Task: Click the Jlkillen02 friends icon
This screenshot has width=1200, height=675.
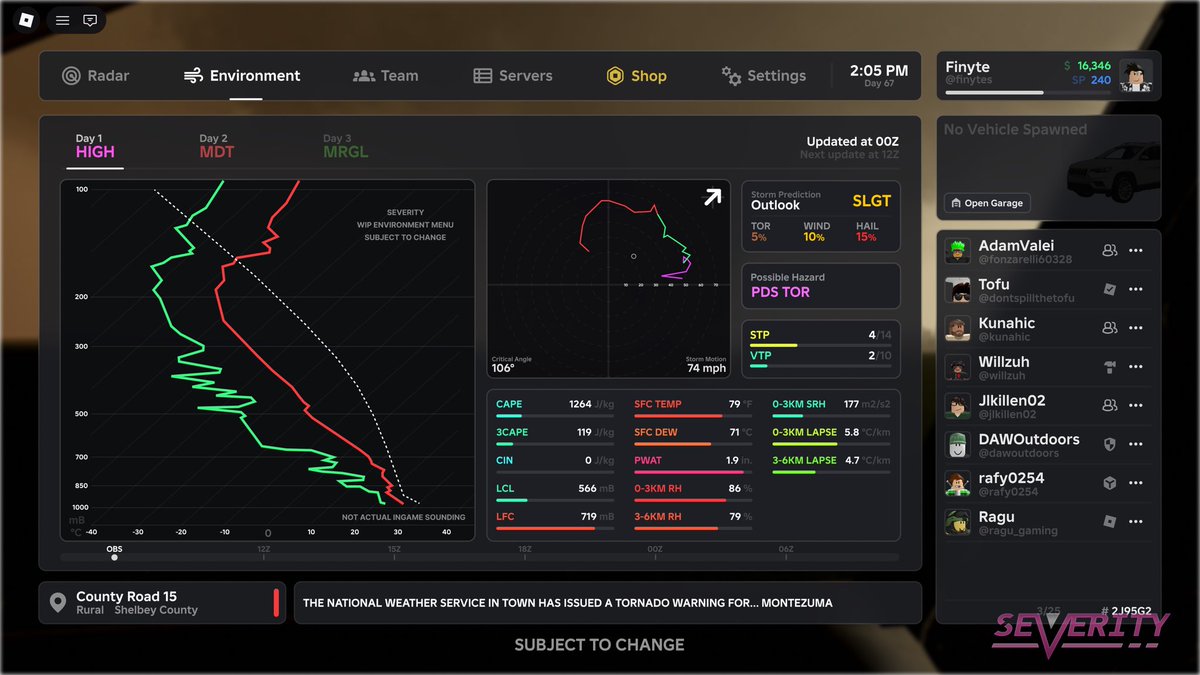Action: [1109, 405]
